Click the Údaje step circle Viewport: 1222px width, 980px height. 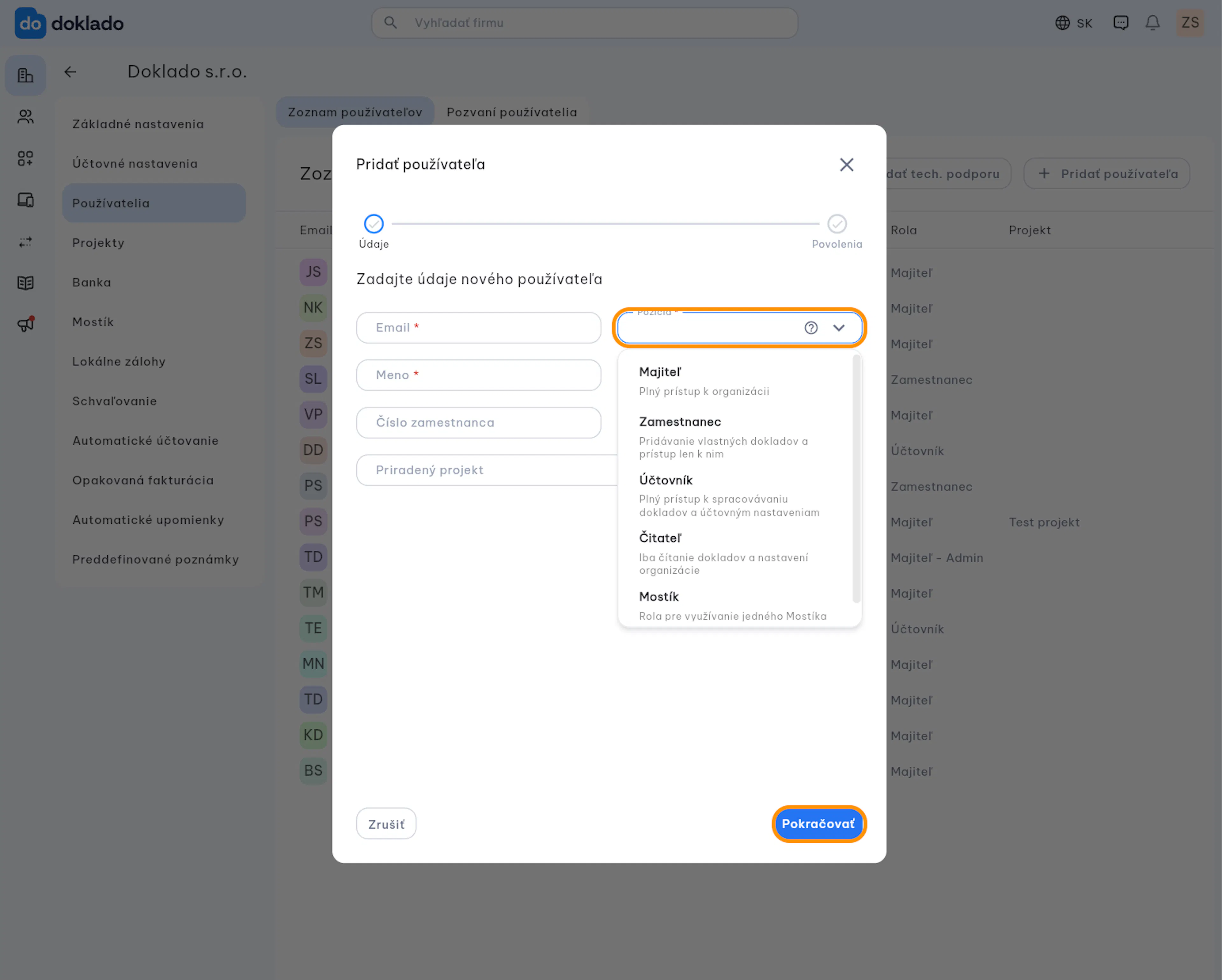[374, 224]
